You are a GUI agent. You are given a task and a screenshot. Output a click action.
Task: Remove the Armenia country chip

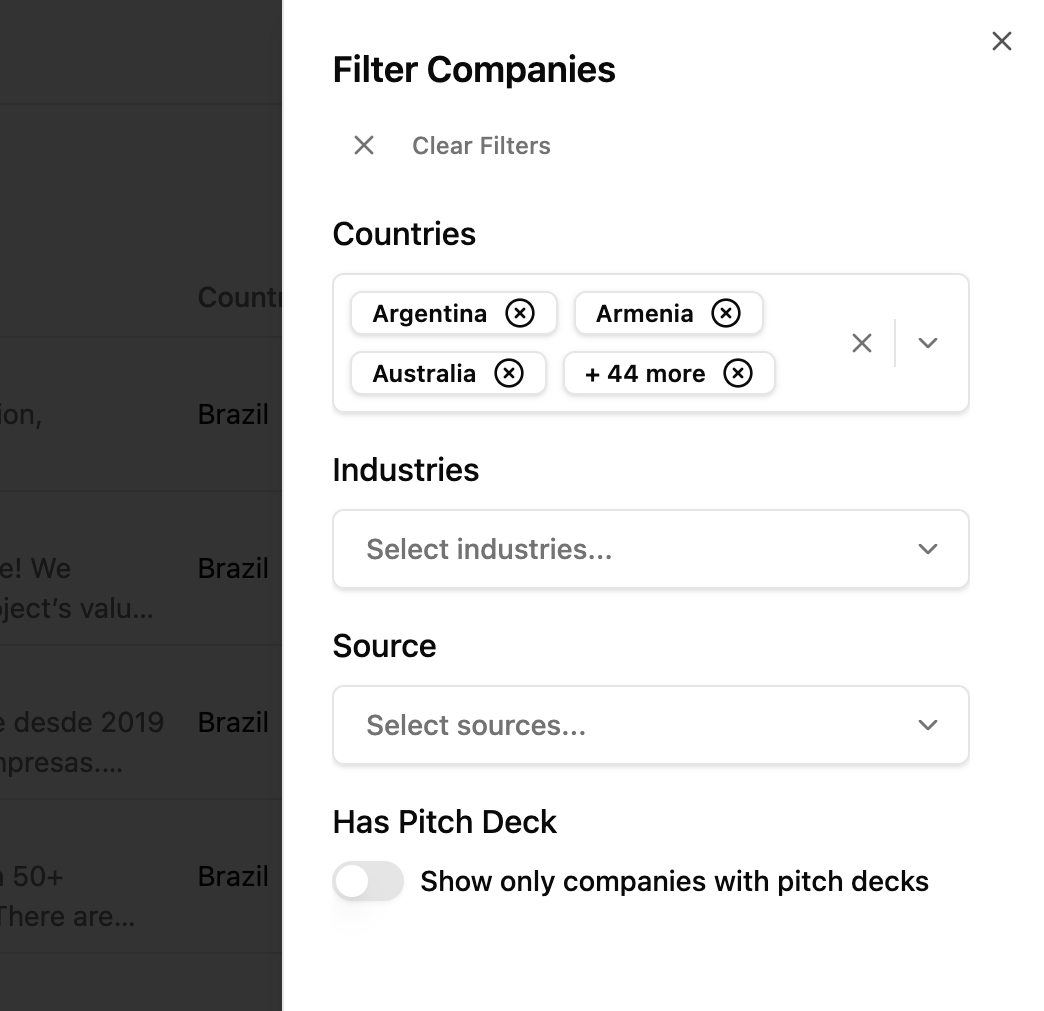click(x=726, y=313)
